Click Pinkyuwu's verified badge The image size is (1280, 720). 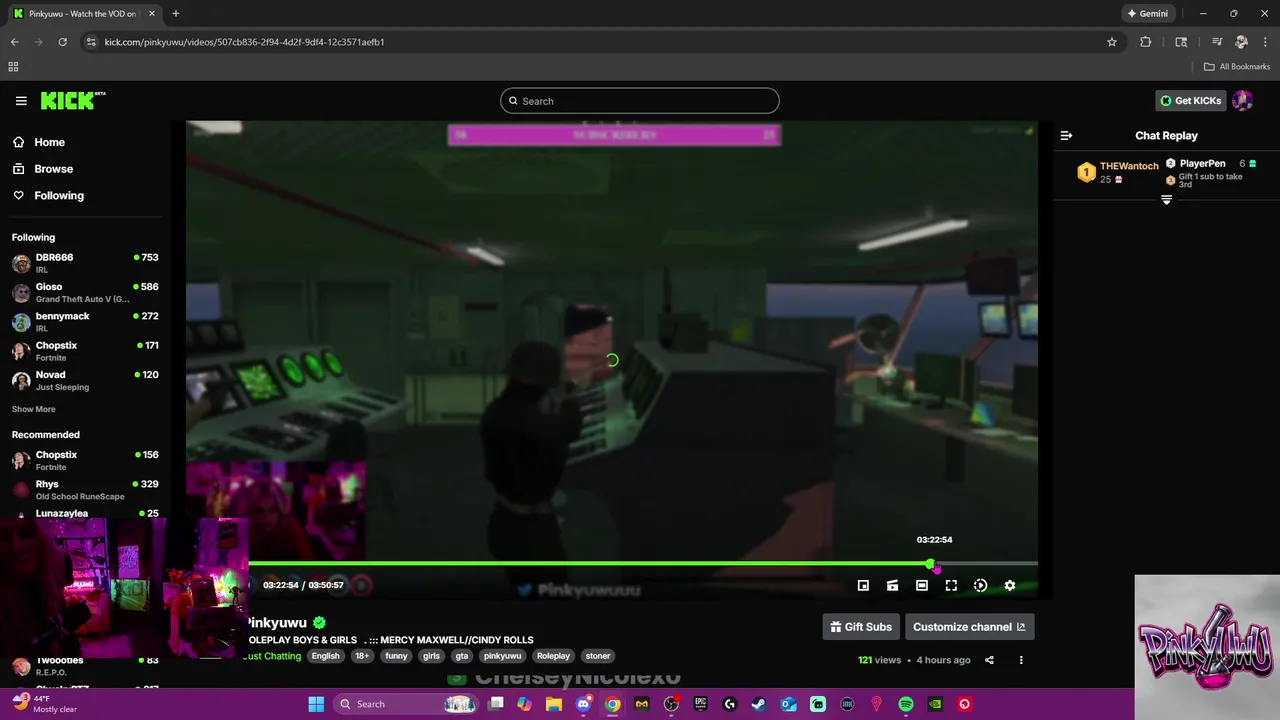click(319, 623)
